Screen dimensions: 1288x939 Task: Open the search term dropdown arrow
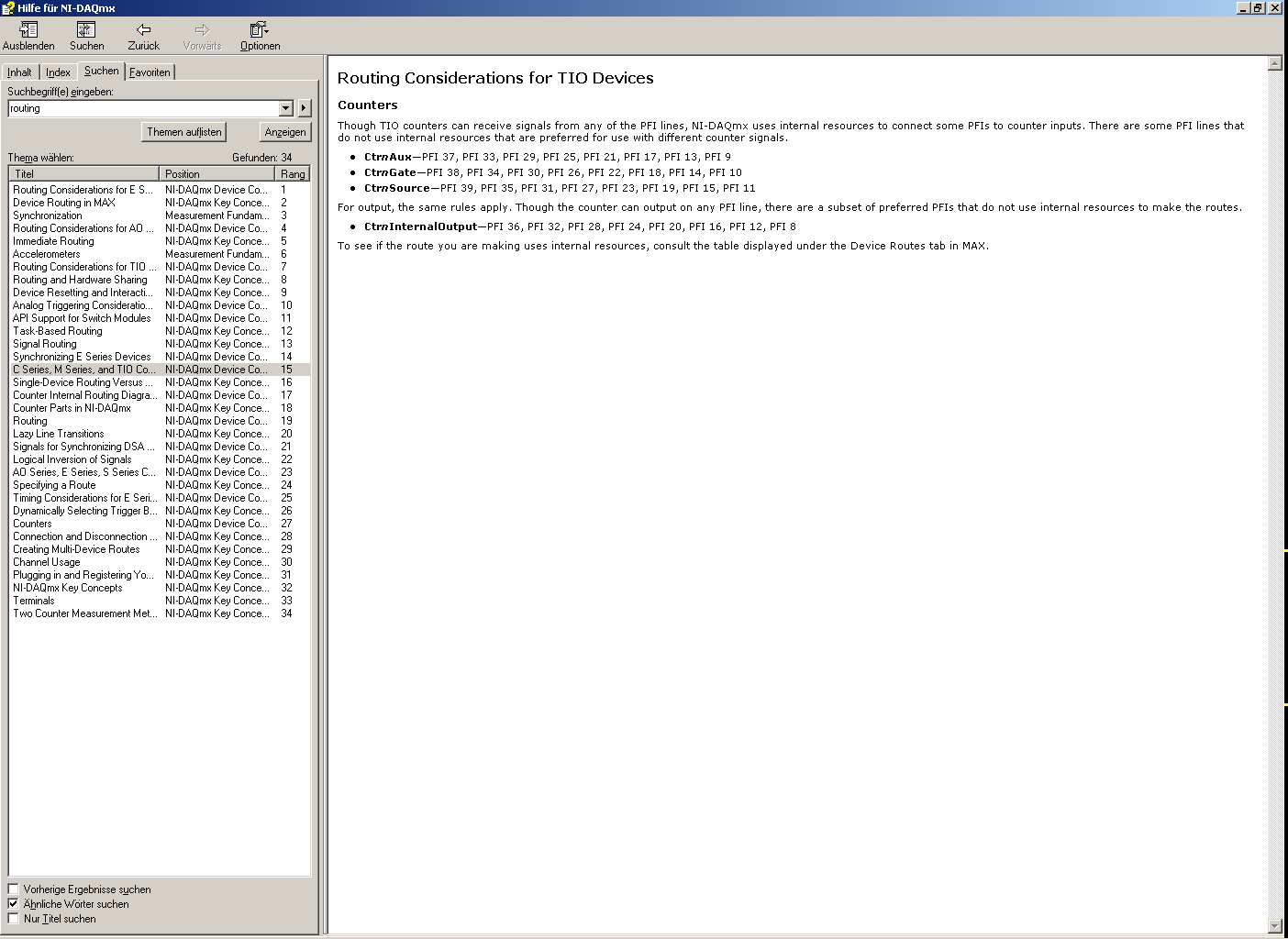[x=285, y=108]
